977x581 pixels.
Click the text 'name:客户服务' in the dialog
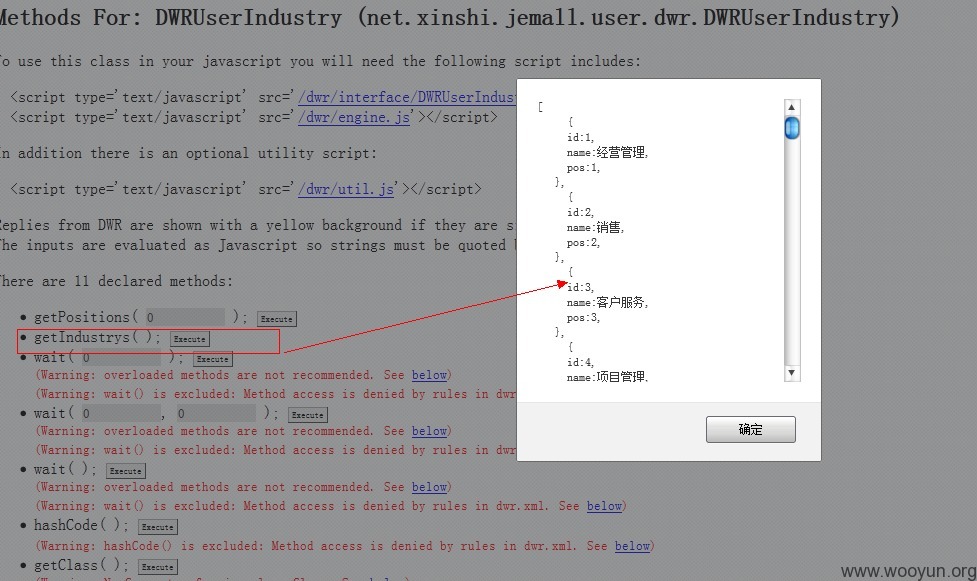click(x=608, y=302)
